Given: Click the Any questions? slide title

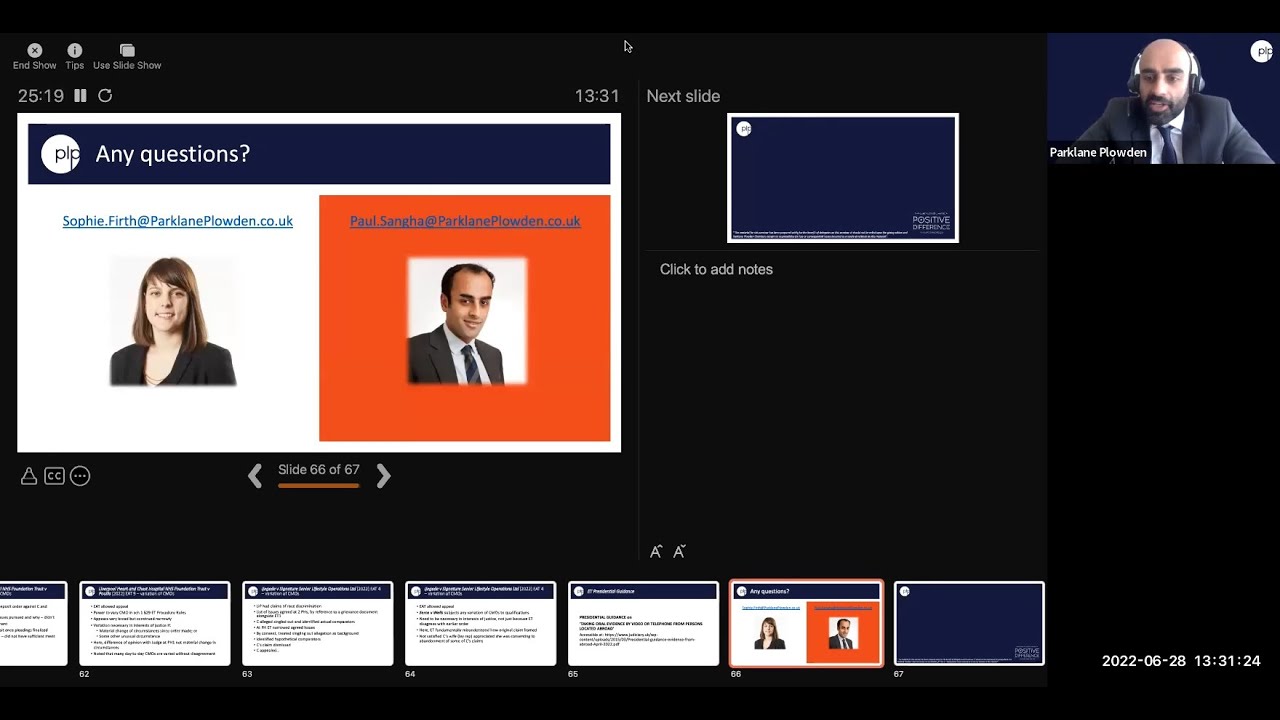Looking at the screenshot, I should click(172, 154).
